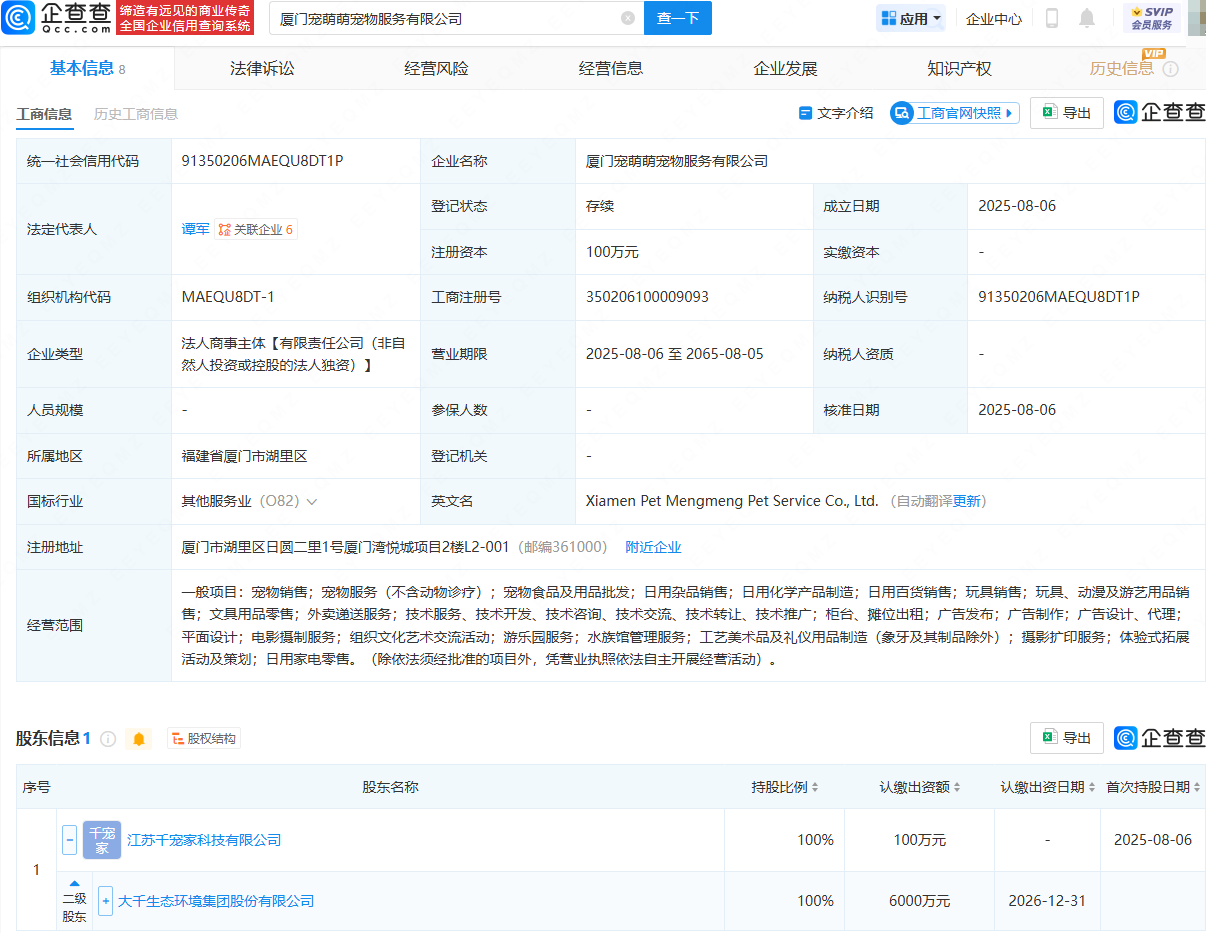Open legal representative 谭军 link

click(x=195, y=229)
